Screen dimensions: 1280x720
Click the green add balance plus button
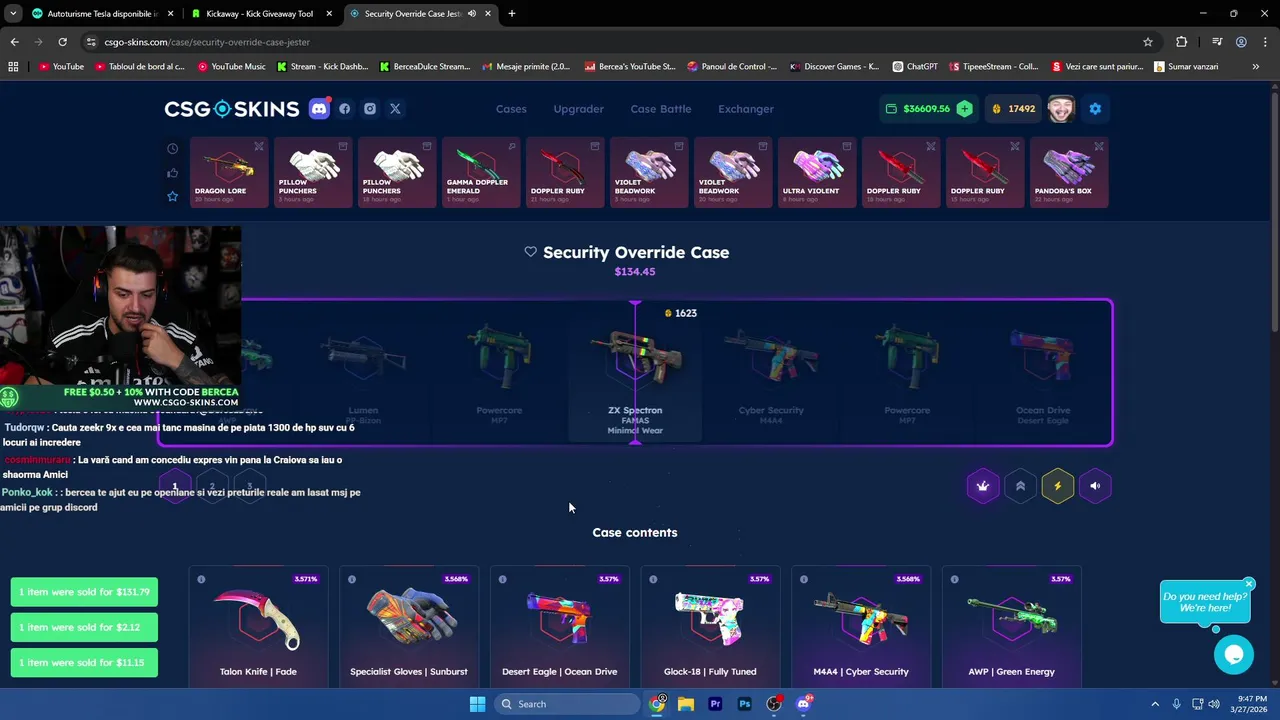964,109
